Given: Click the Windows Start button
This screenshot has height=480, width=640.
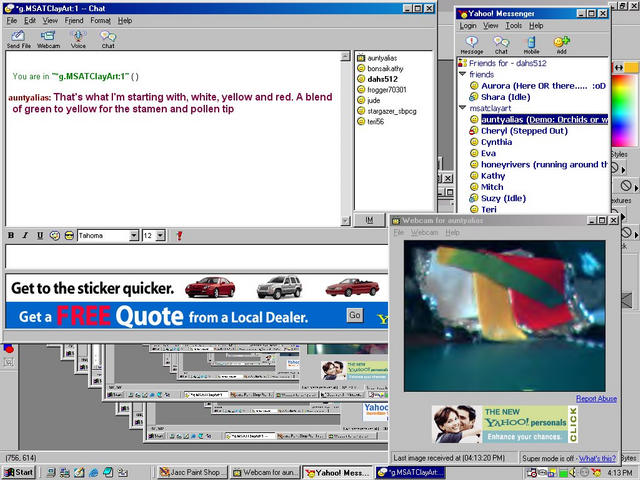Looking at the screenshot, I should pos(19,472).
